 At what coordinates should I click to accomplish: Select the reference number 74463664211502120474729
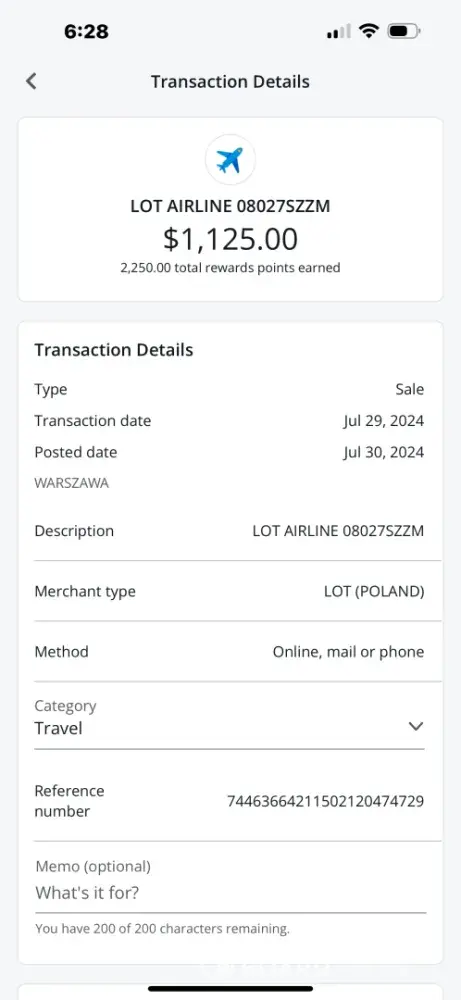325,801
